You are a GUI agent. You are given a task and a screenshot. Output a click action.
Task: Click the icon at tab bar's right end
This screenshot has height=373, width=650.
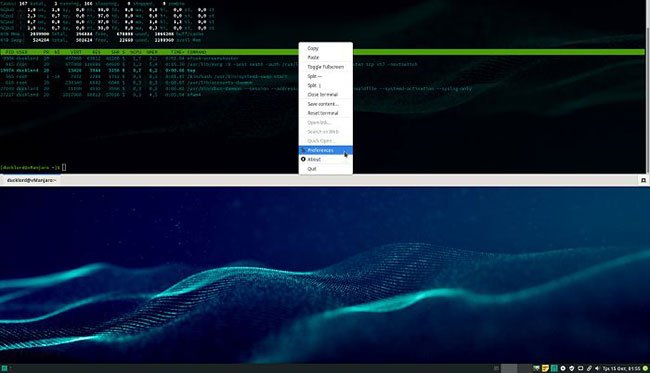pyautogui.click(x=643, y=180)
